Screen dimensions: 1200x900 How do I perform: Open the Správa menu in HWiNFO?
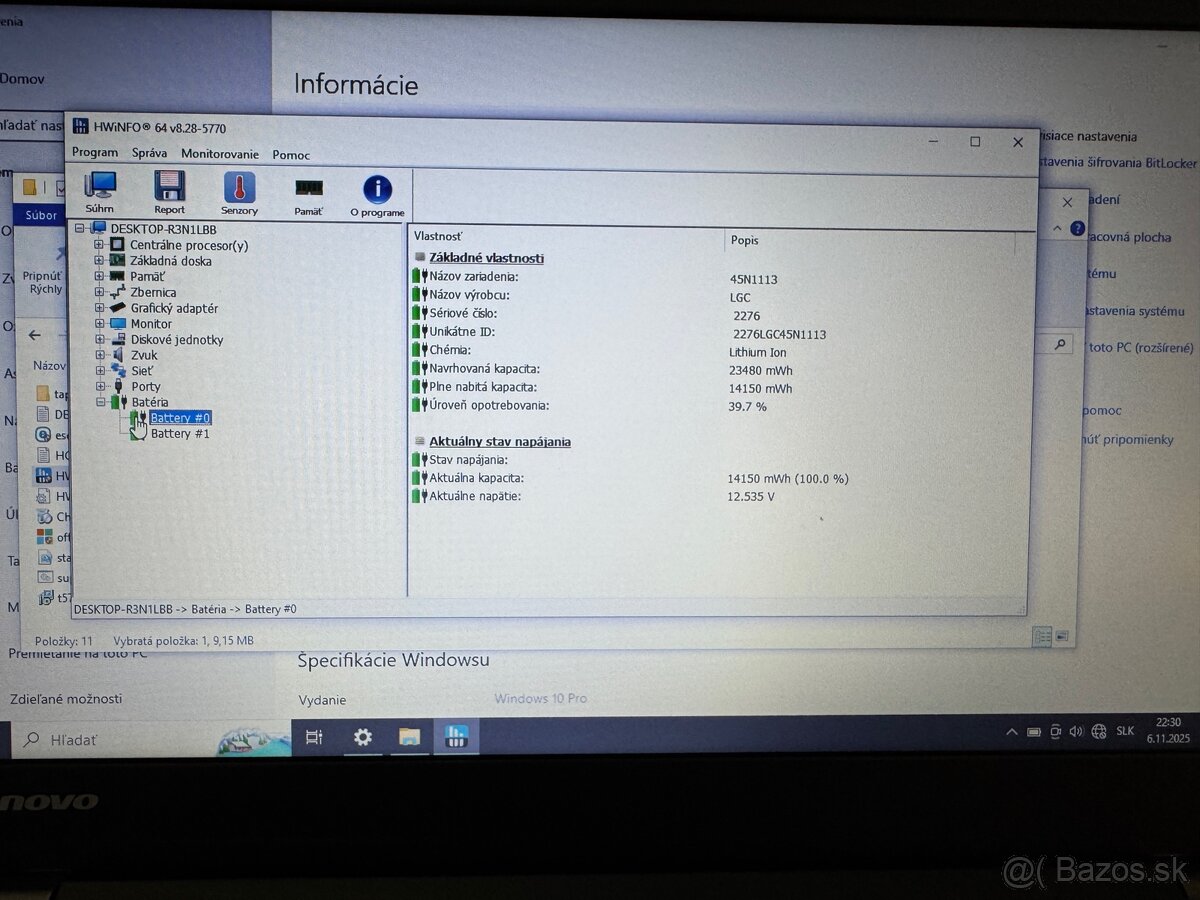click(149, 154)
